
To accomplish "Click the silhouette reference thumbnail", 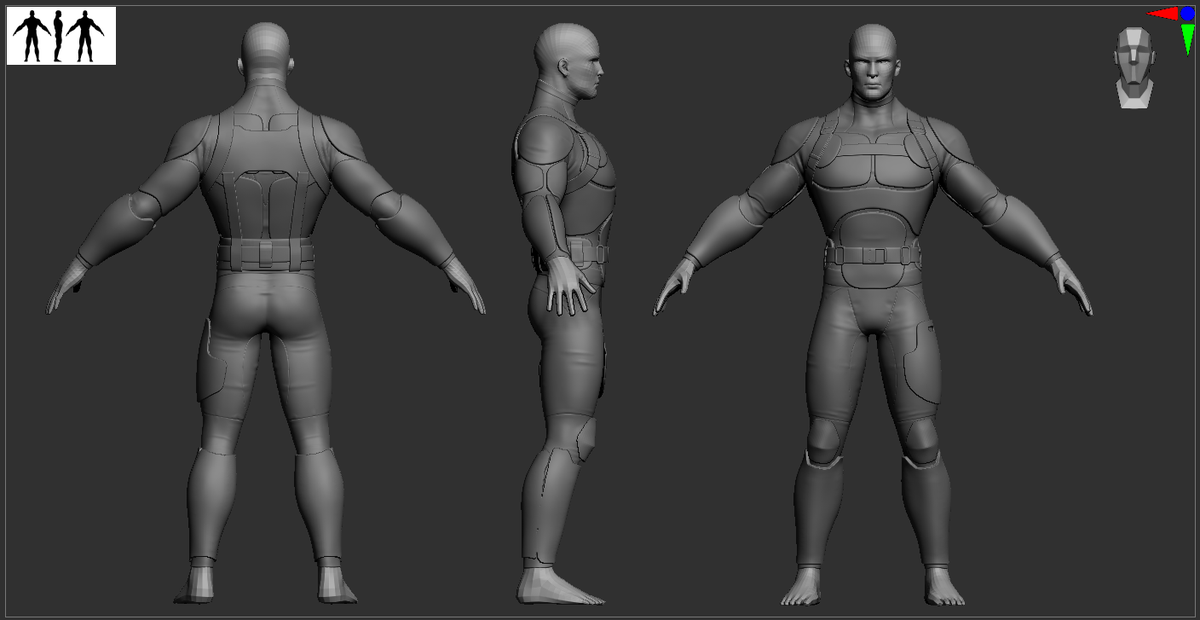I will pyautogui.click(x=61, y=36).
